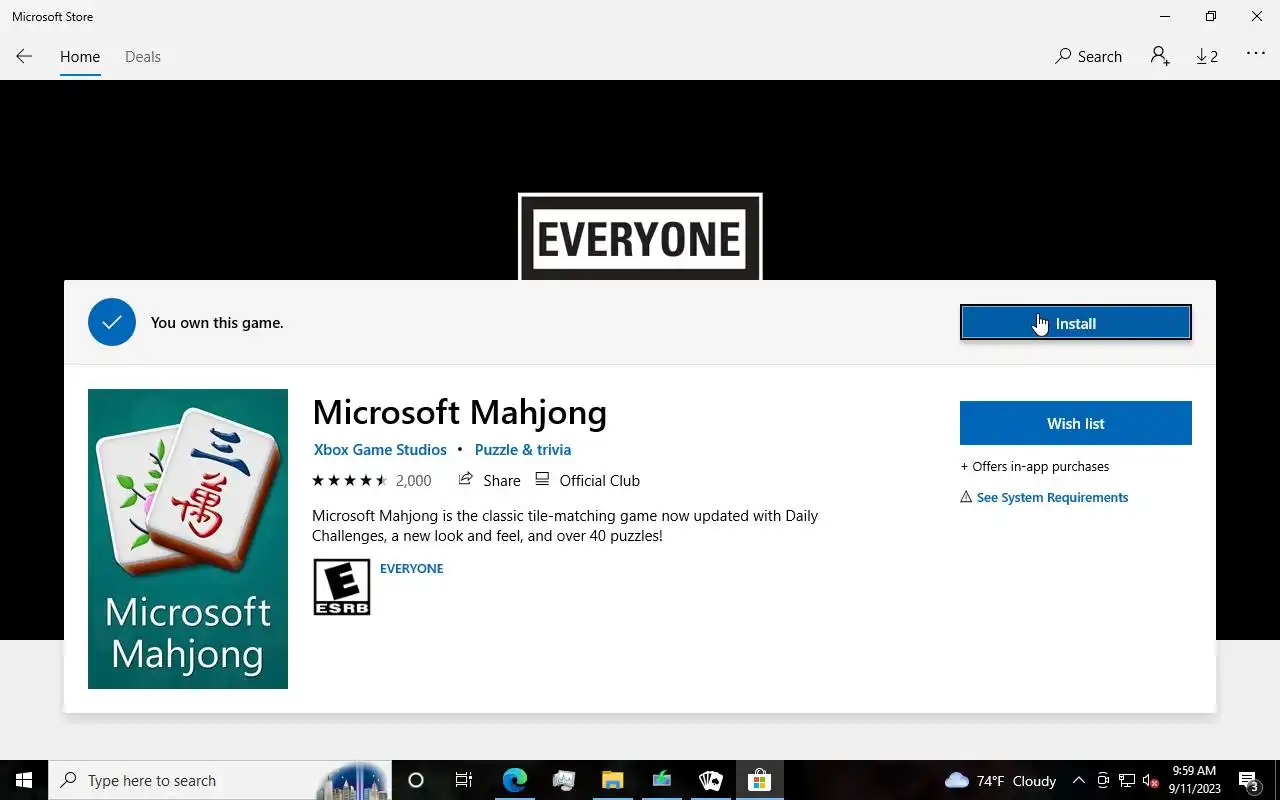Open the Windows Start menu
This screenshot has height=800, width=1280.
pos(24,780)
